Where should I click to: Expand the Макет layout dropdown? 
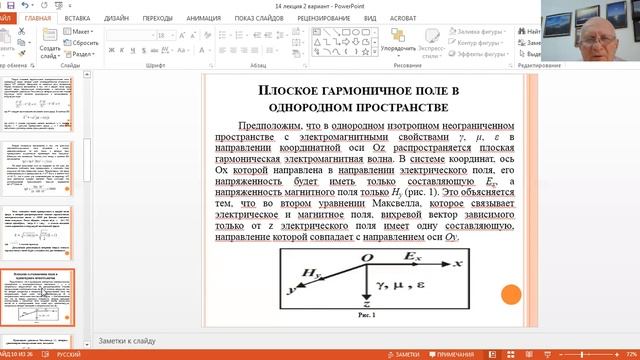78,31
